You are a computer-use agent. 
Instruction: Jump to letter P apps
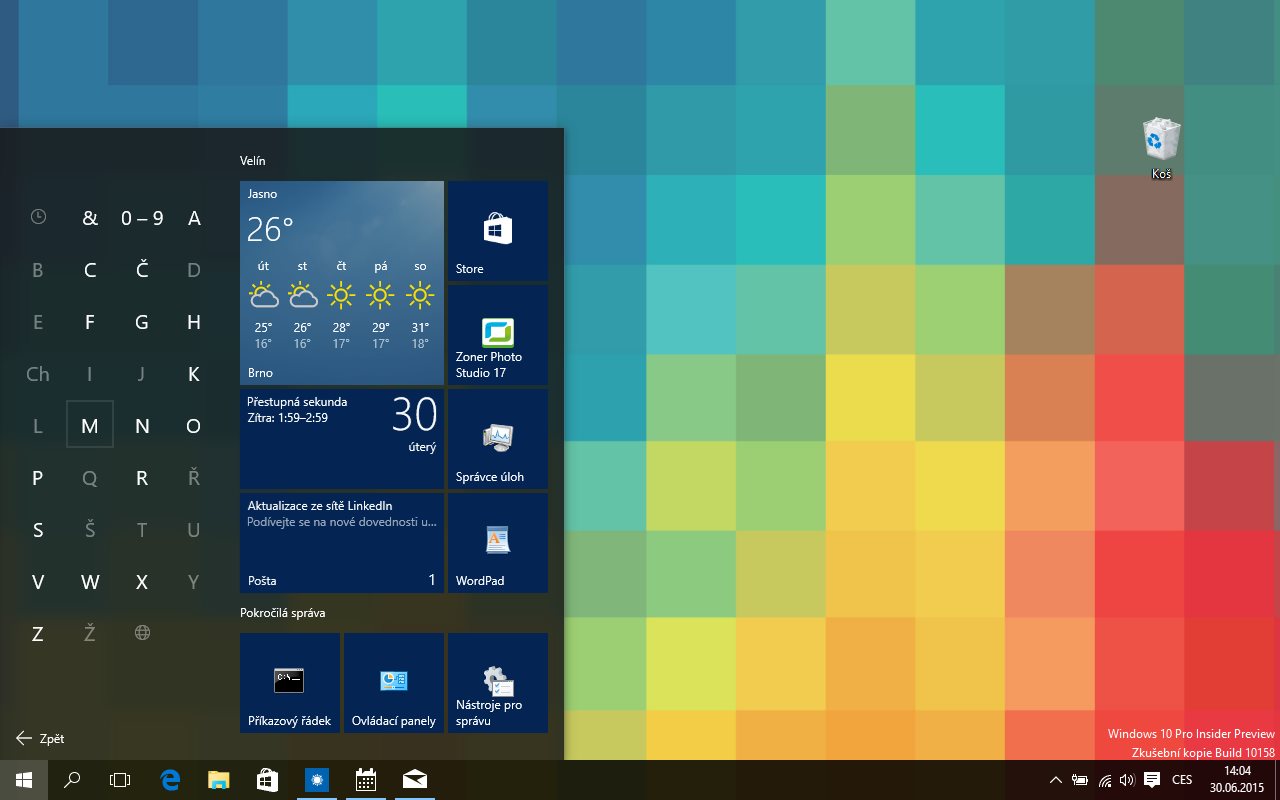coord(38,478)
